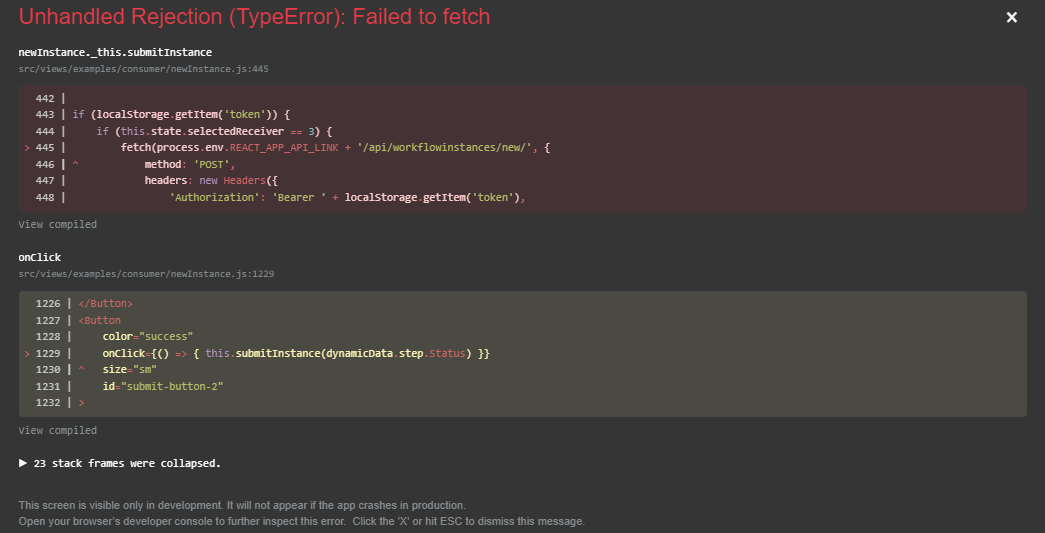Click the '23 stack frames were collapsed' text
Viewport: 1045px width, 533px height.
[127, 463]
